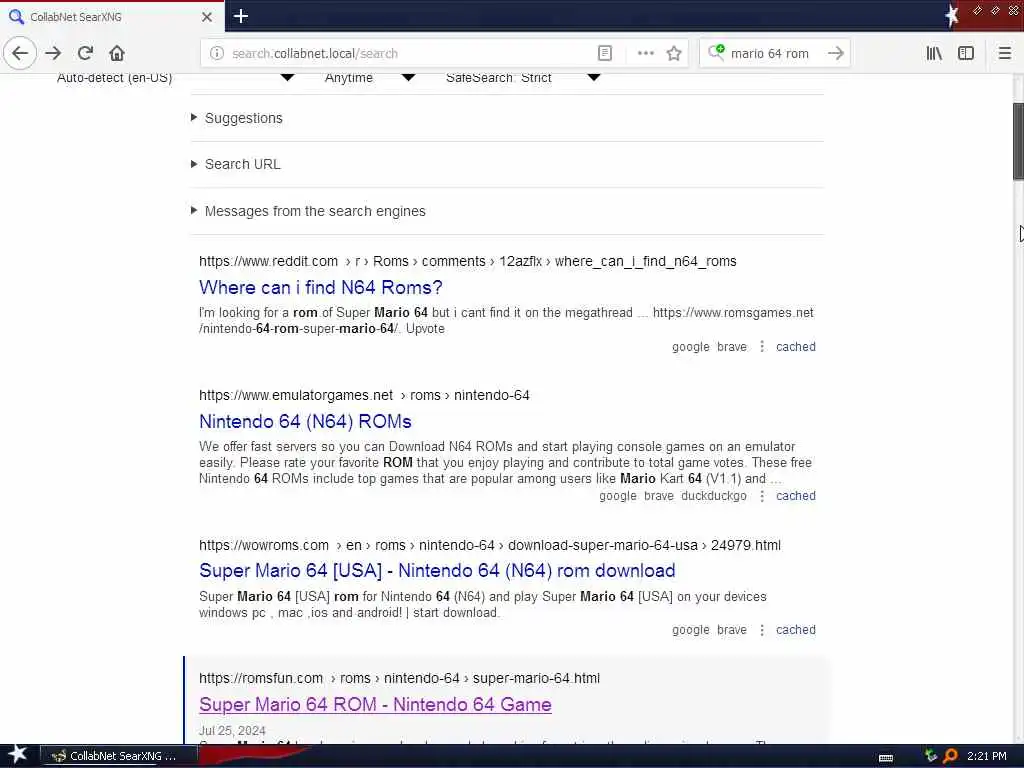The width and height of the screenshot is (1024, 768).
Task: Show site information icon in address bar
Action: click(217, 54)
